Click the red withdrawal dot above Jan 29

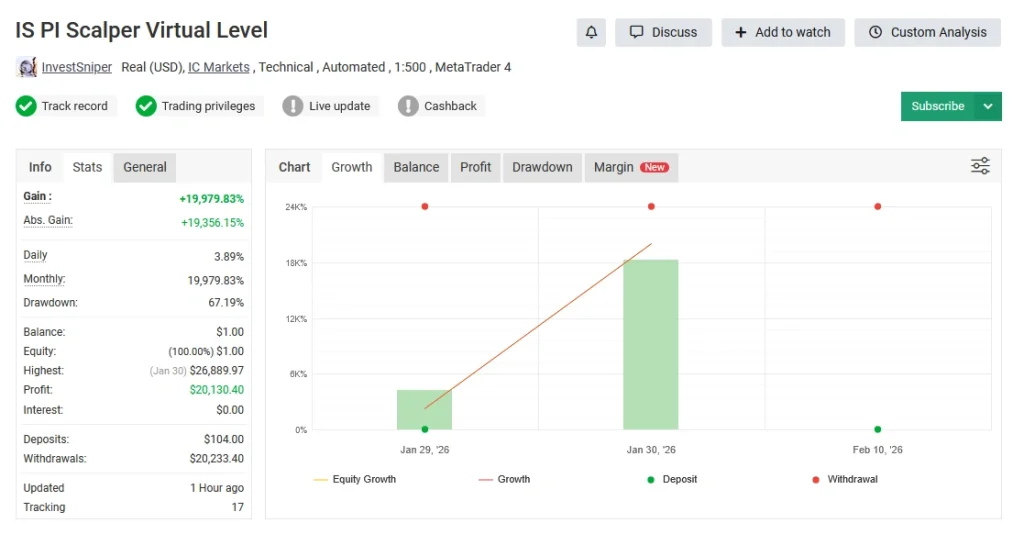coord(424,206)
